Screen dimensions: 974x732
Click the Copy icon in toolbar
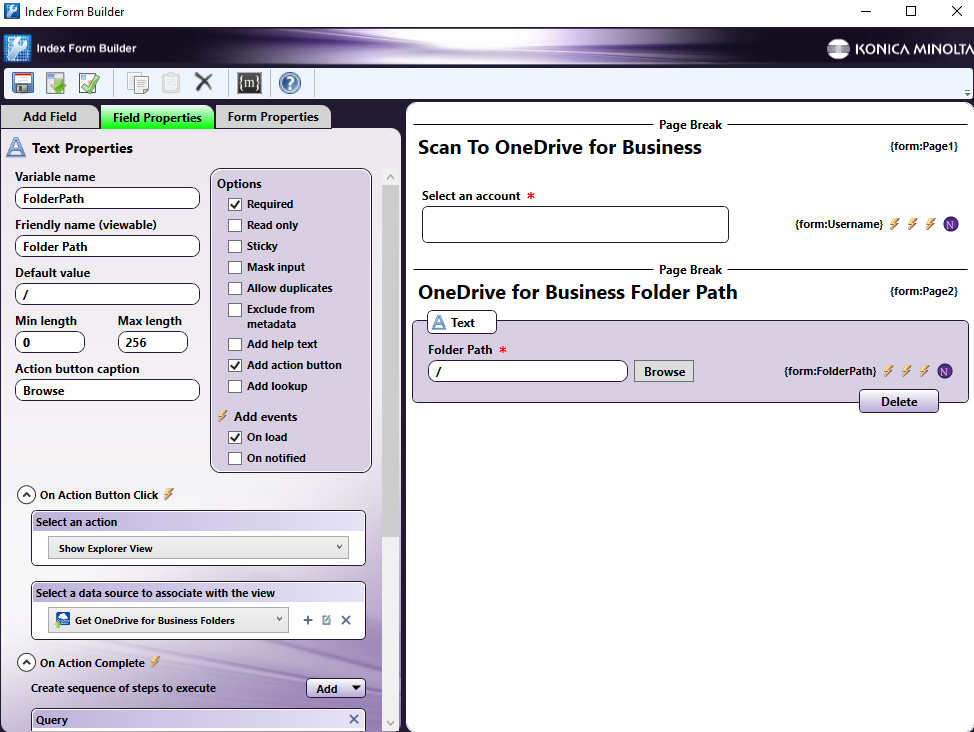(x=137, y=83)
